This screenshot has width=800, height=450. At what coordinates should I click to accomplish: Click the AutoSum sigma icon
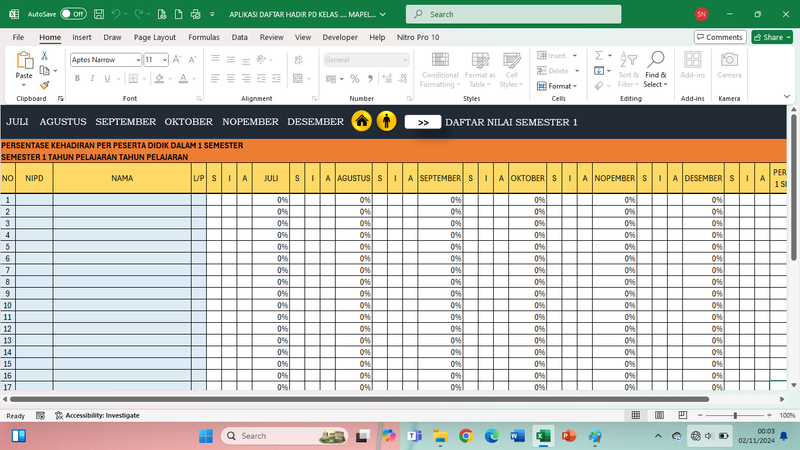click(599, 55)
